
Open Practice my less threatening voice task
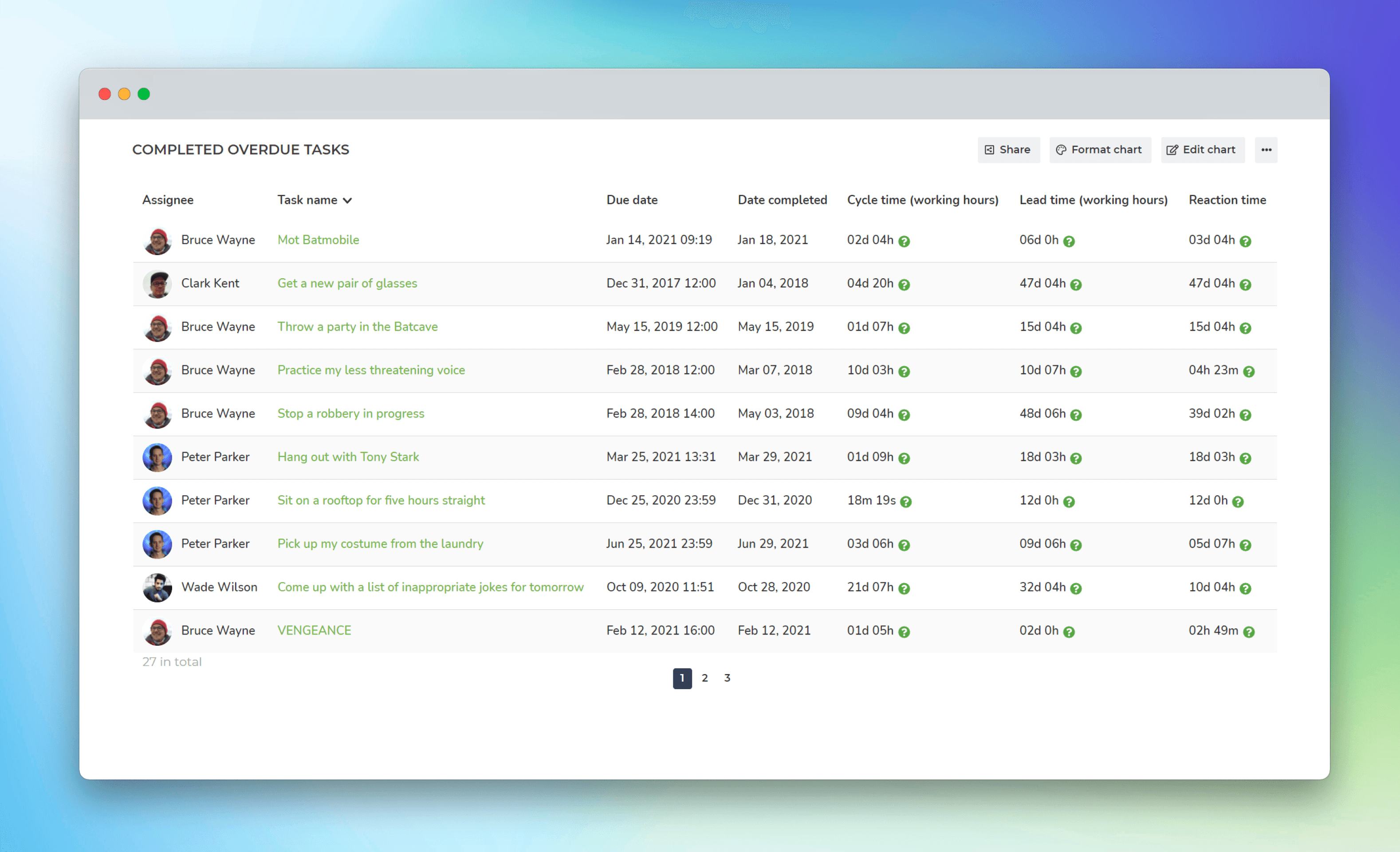click(x=371, y=370)
